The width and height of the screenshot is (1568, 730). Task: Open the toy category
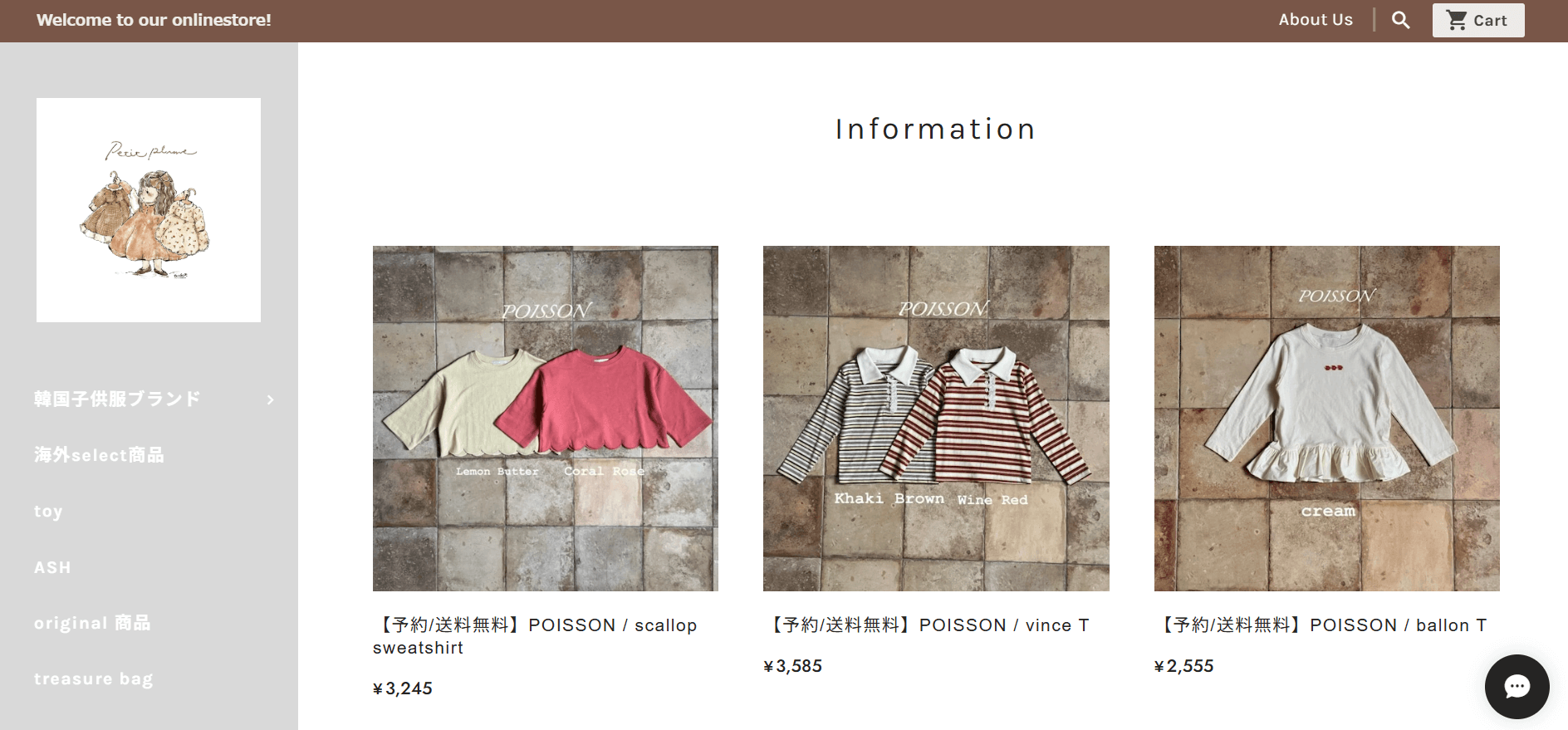pyautogui.click(x=48, y=512)
